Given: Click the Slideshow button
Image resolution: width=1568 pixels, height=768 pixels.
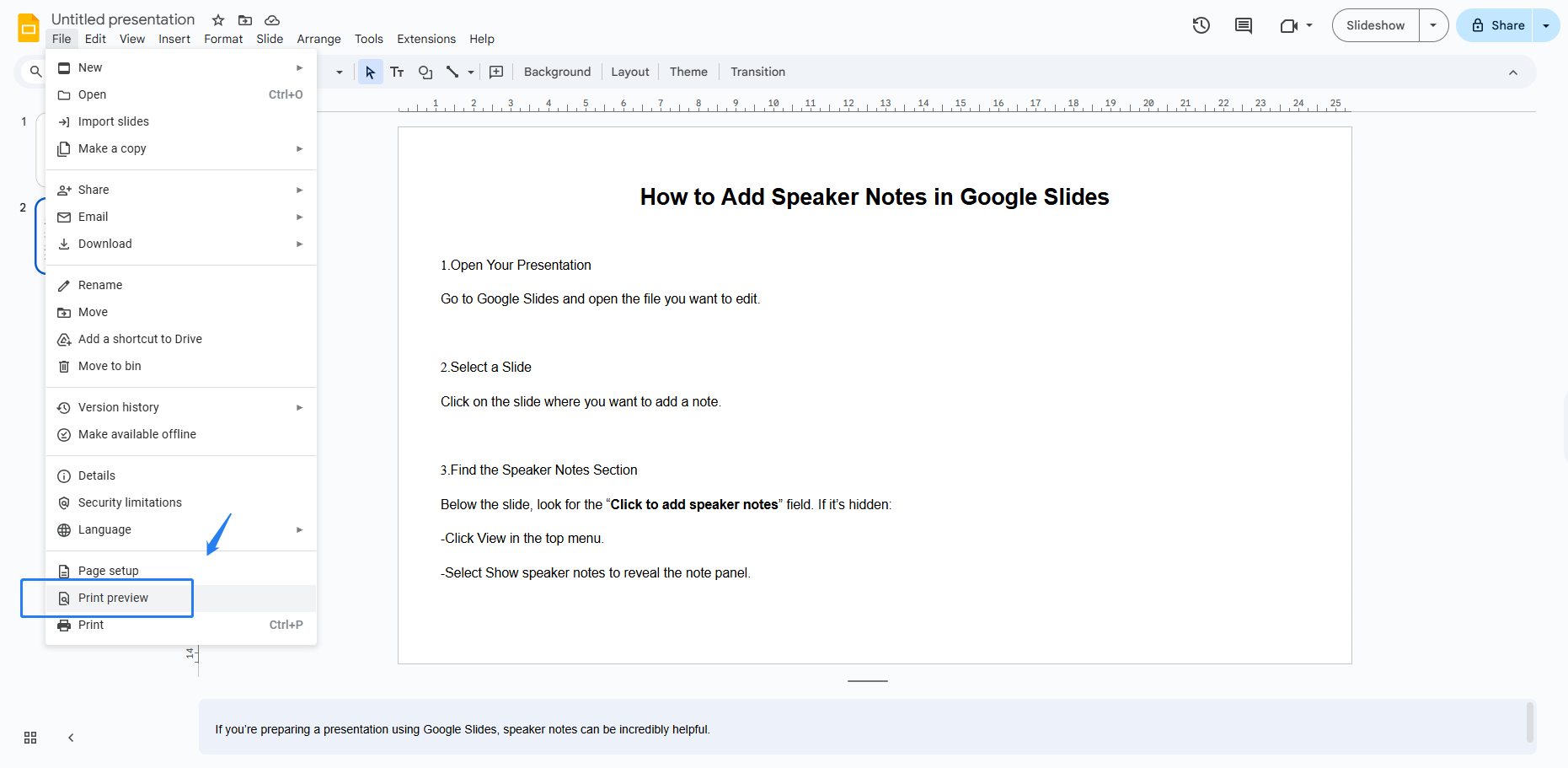Looking at the screenshot, I should 1374,25.
